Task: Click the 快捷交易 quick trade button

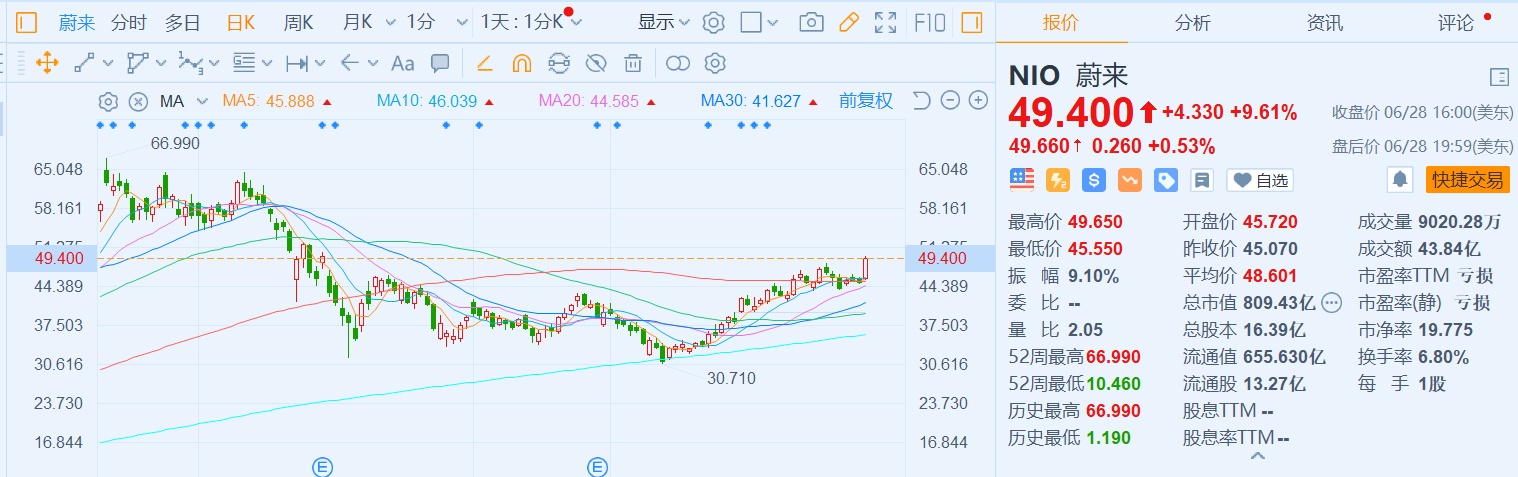Action: 1467,180
